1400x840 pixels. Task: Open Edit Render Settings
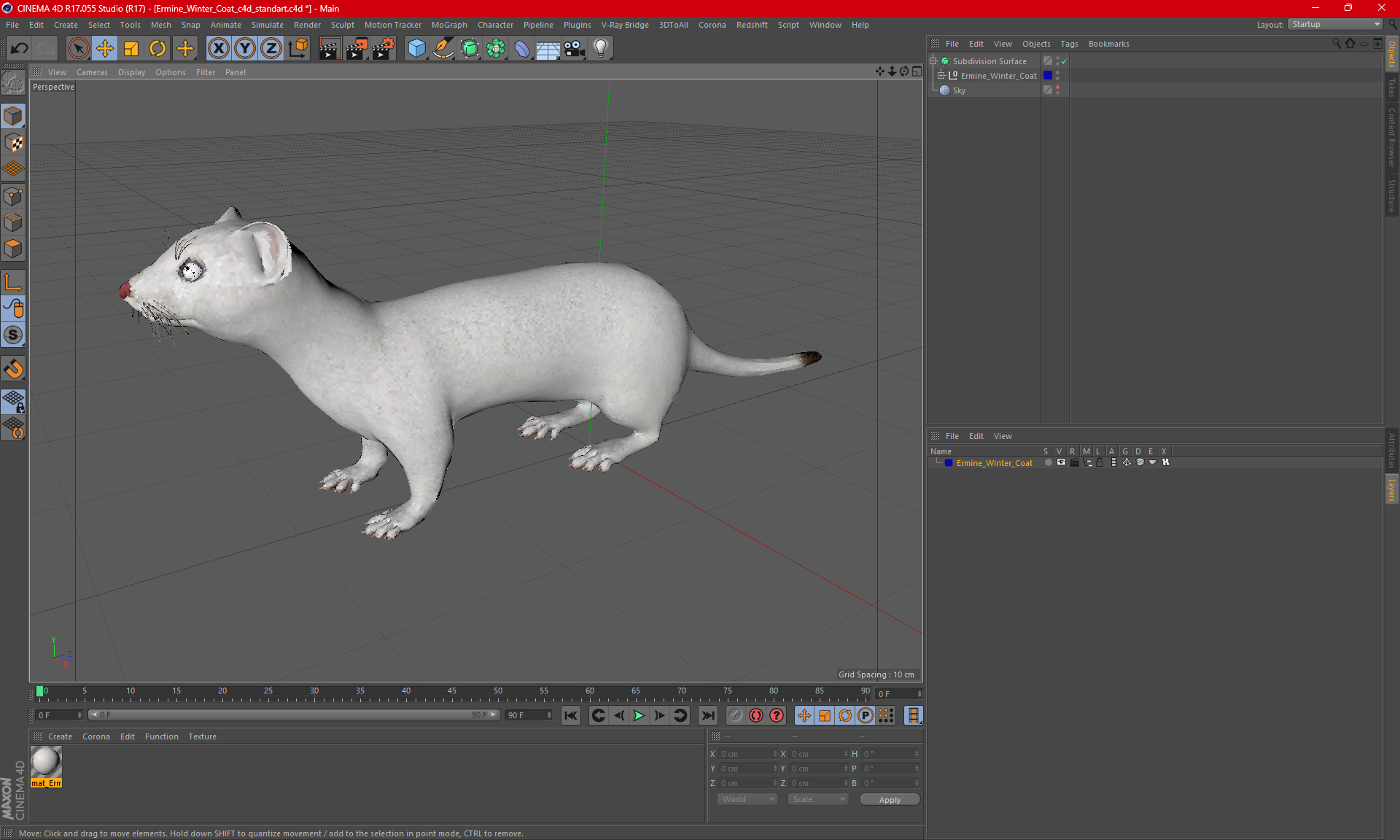384,49
